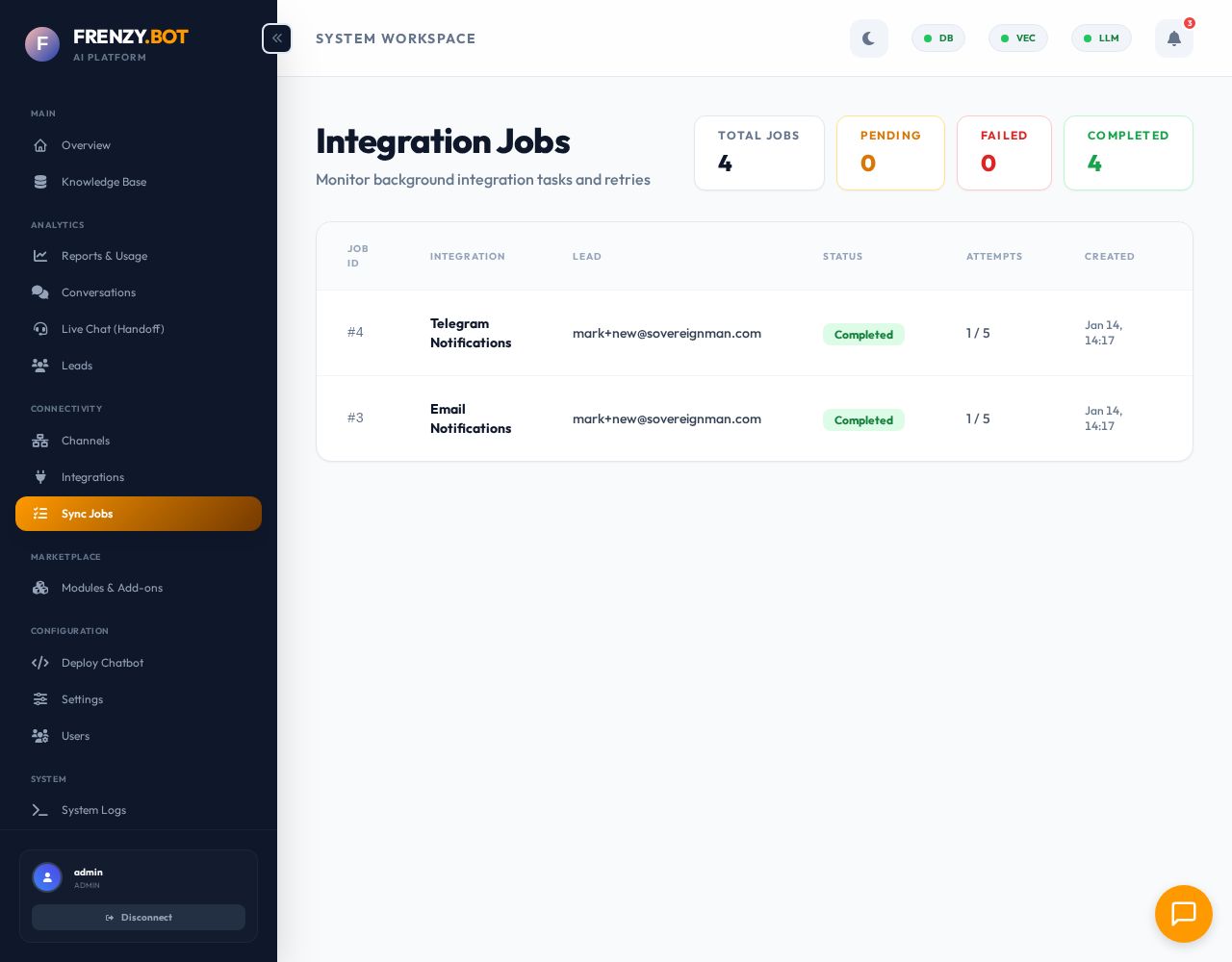Screen dimensions: 1232x962
Task: Collapse the sidebar with the double chevron
Action: point(276,38)
